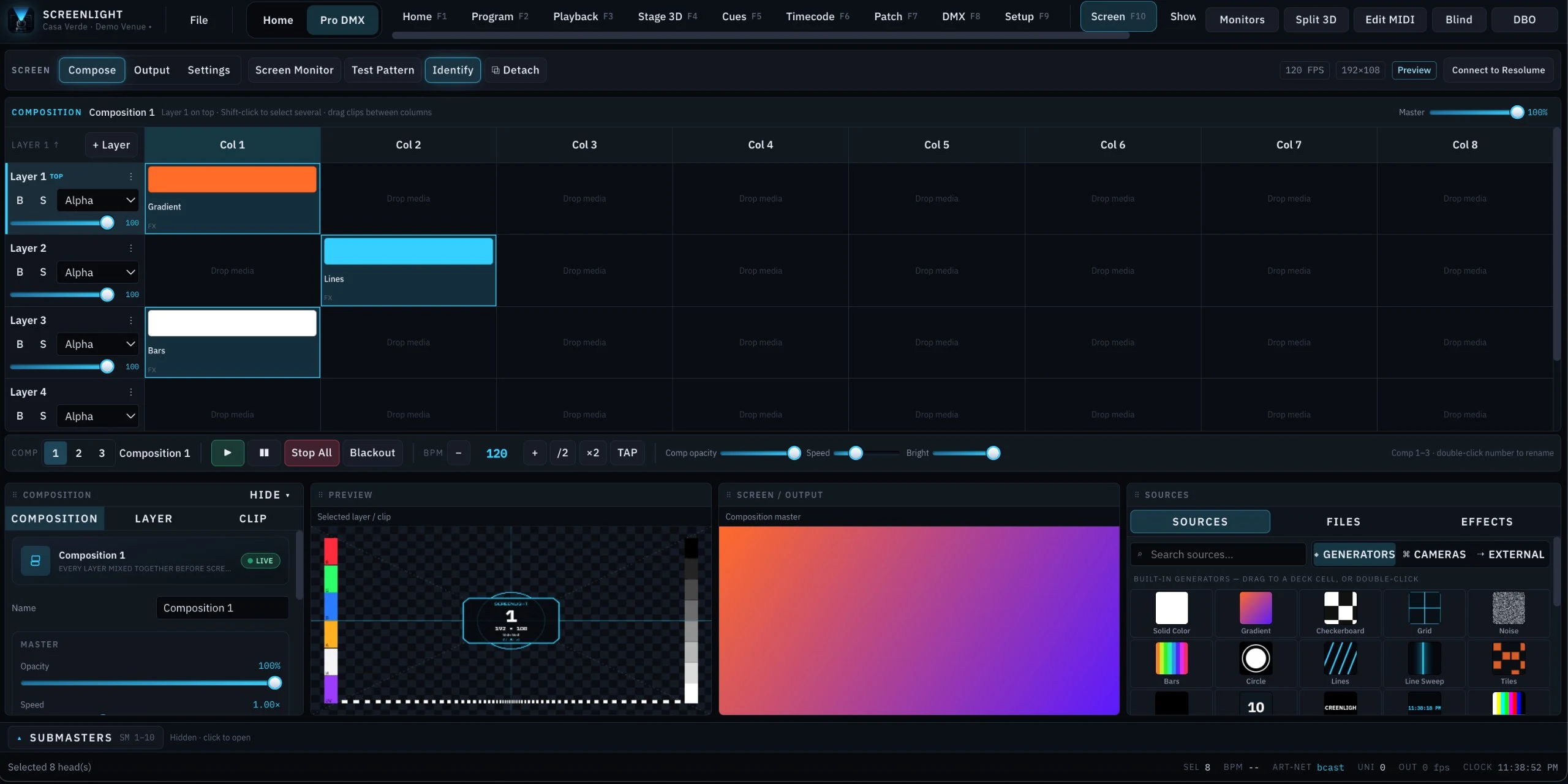Open Layer 3 Alpha blend dropdown
1568x784 pixels.
(x=97, y=344)
